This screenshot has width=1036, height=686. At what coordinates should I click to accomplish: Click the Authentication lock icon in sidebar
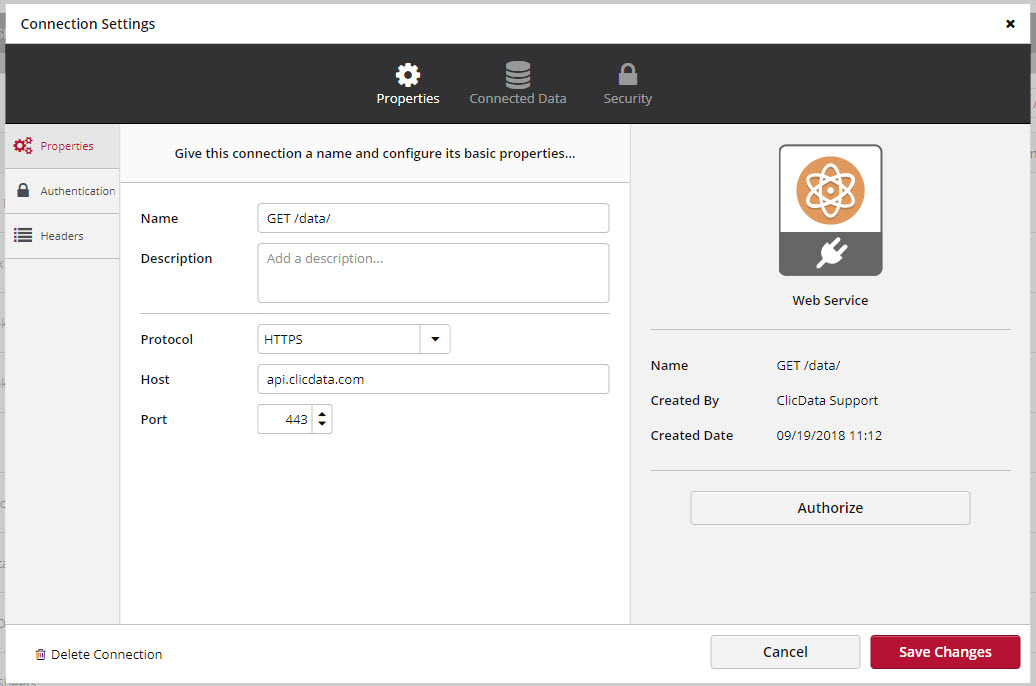(23, 191)
